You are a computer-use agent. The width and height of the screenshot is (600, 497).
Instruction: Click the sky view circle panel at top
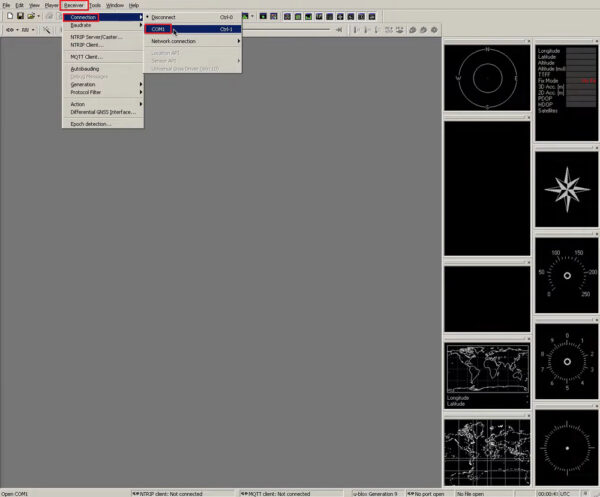point(486,77)
